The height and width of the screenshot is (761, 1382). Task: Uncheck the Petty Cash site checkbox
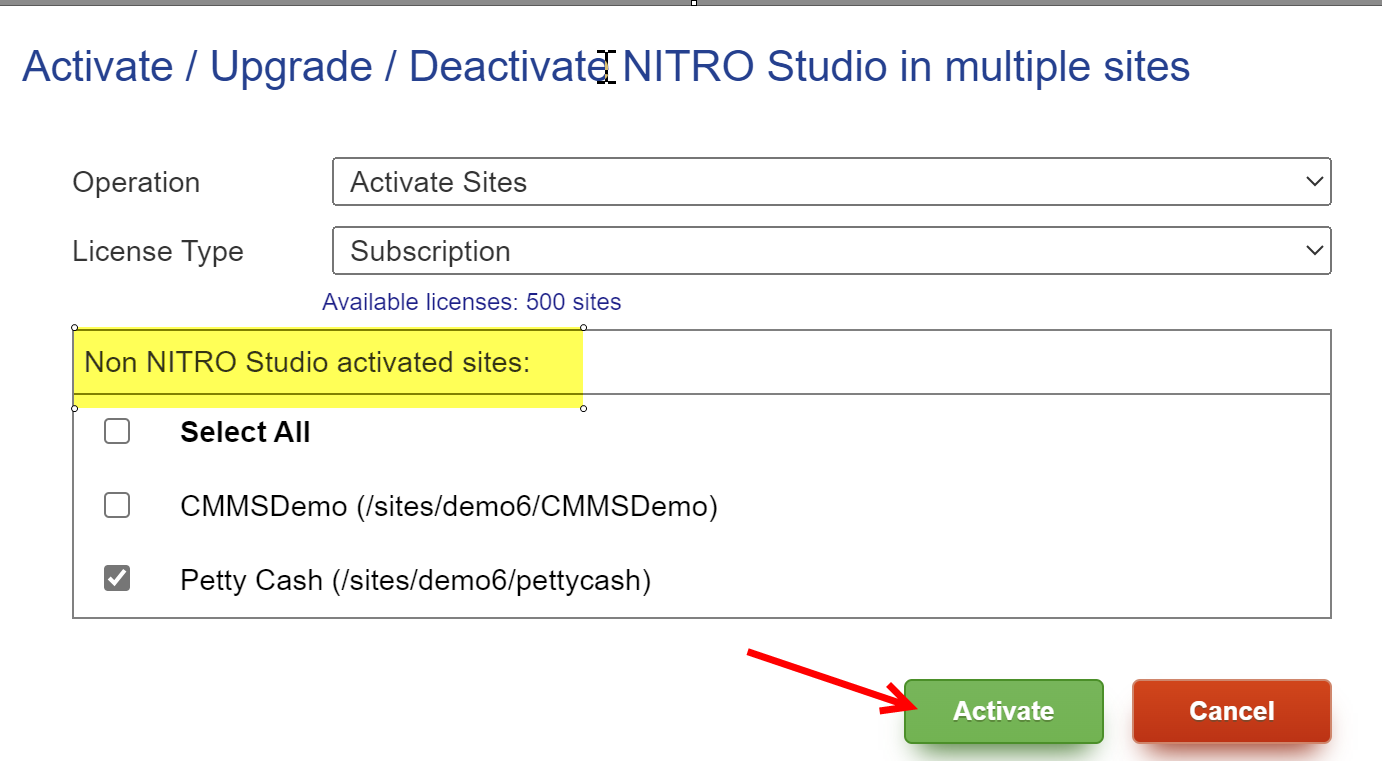(x=117, y=578)
